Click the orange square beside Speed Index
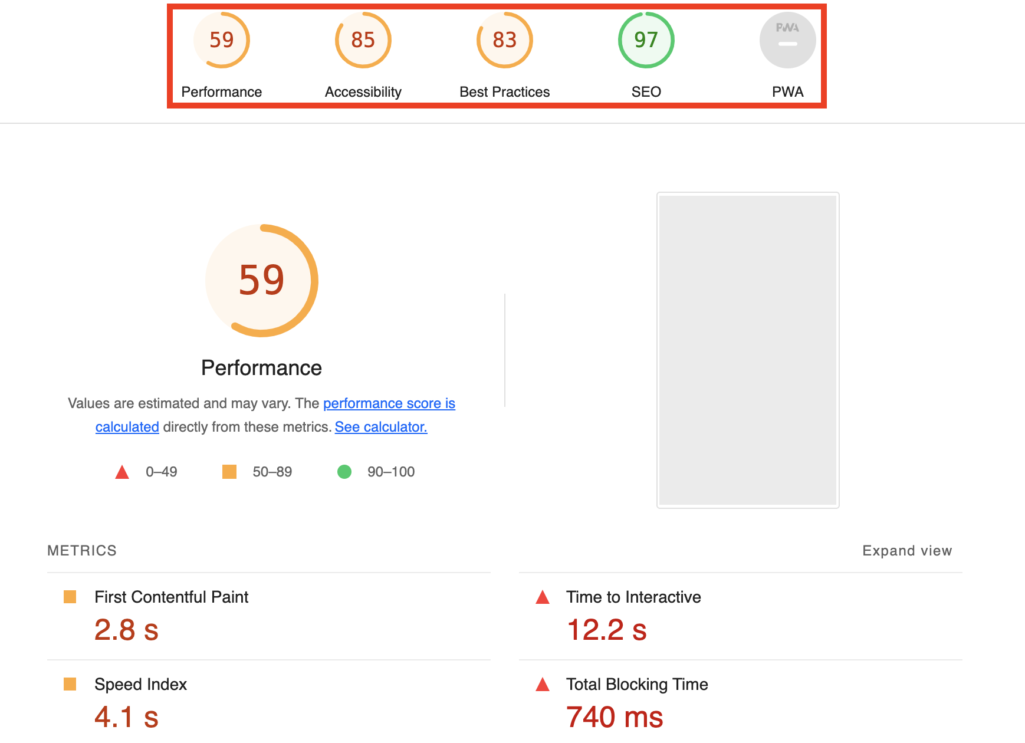Screen dimensions: 1025x743 pyautogui.click(x=70, y=685)
